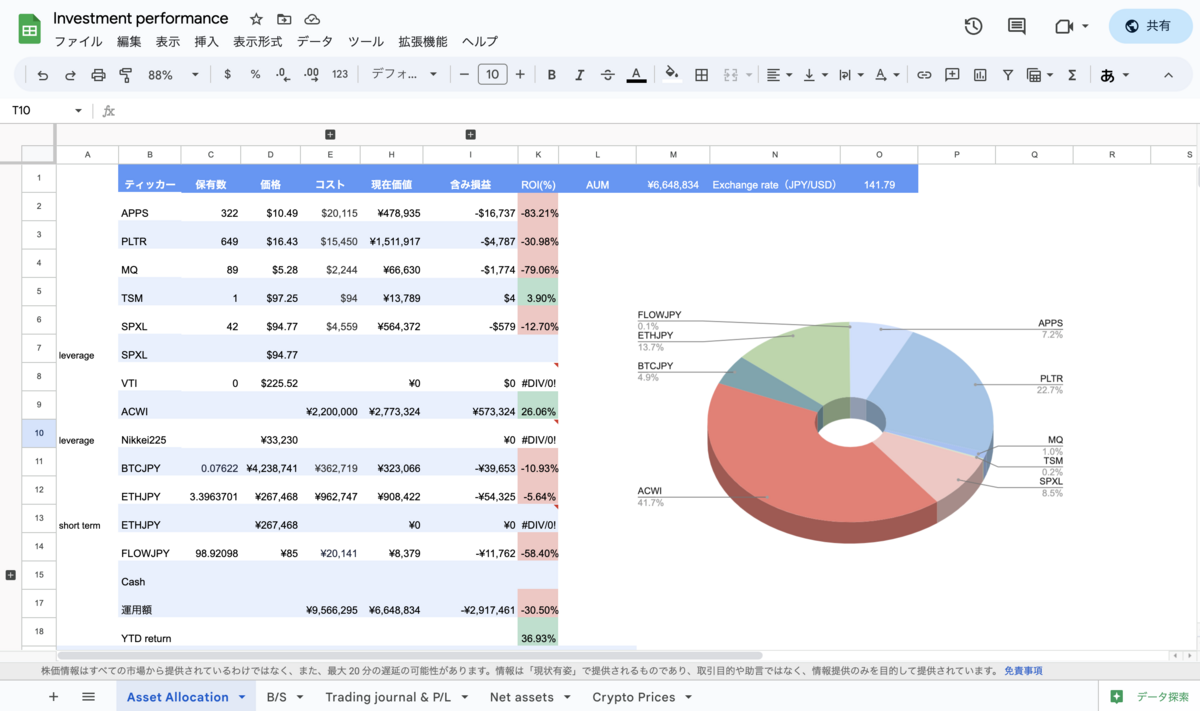Screen dimensions: 1200x711
Task: Increase decimal places from the toolbar
Action: click(x=309, y=74)
